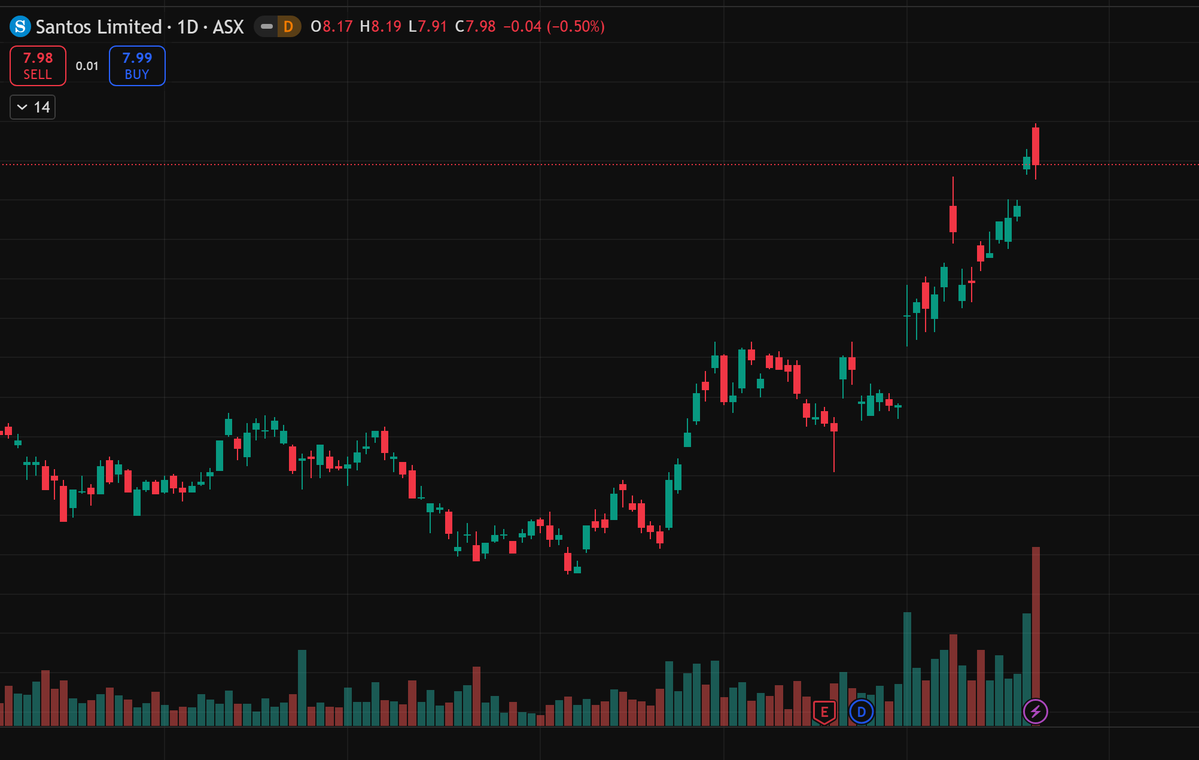1199x760 pixels.
Task: Click the close value C7.98
Action: pos(475,27)
